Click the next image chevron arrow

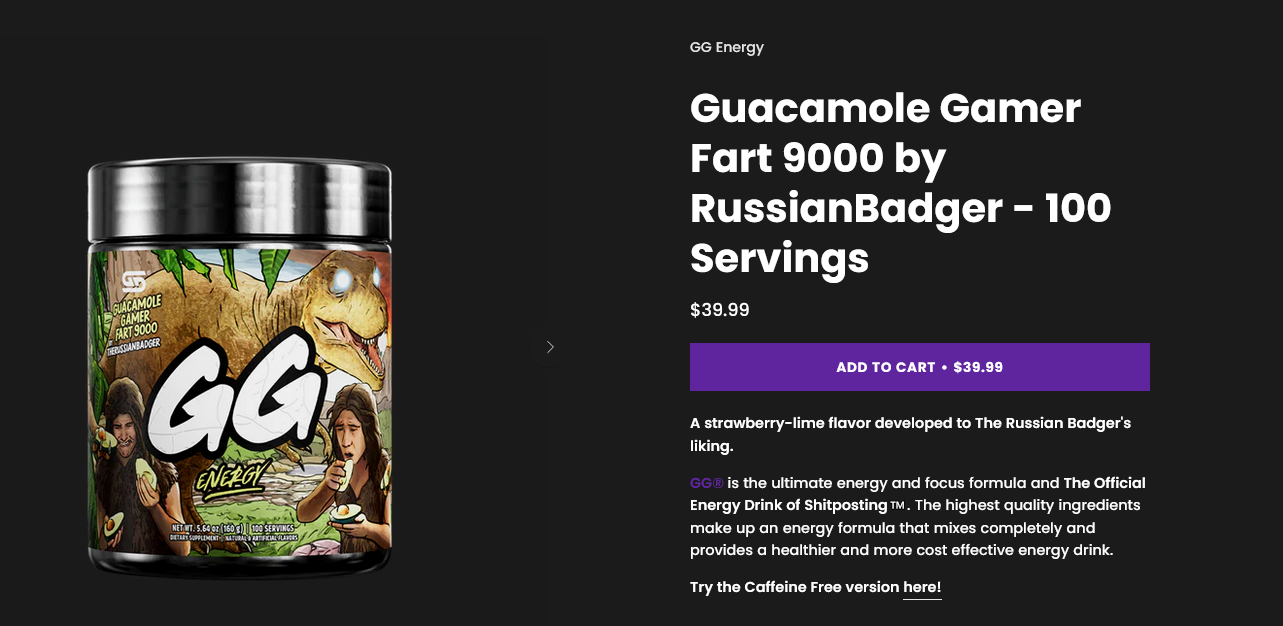click(550, 347)
